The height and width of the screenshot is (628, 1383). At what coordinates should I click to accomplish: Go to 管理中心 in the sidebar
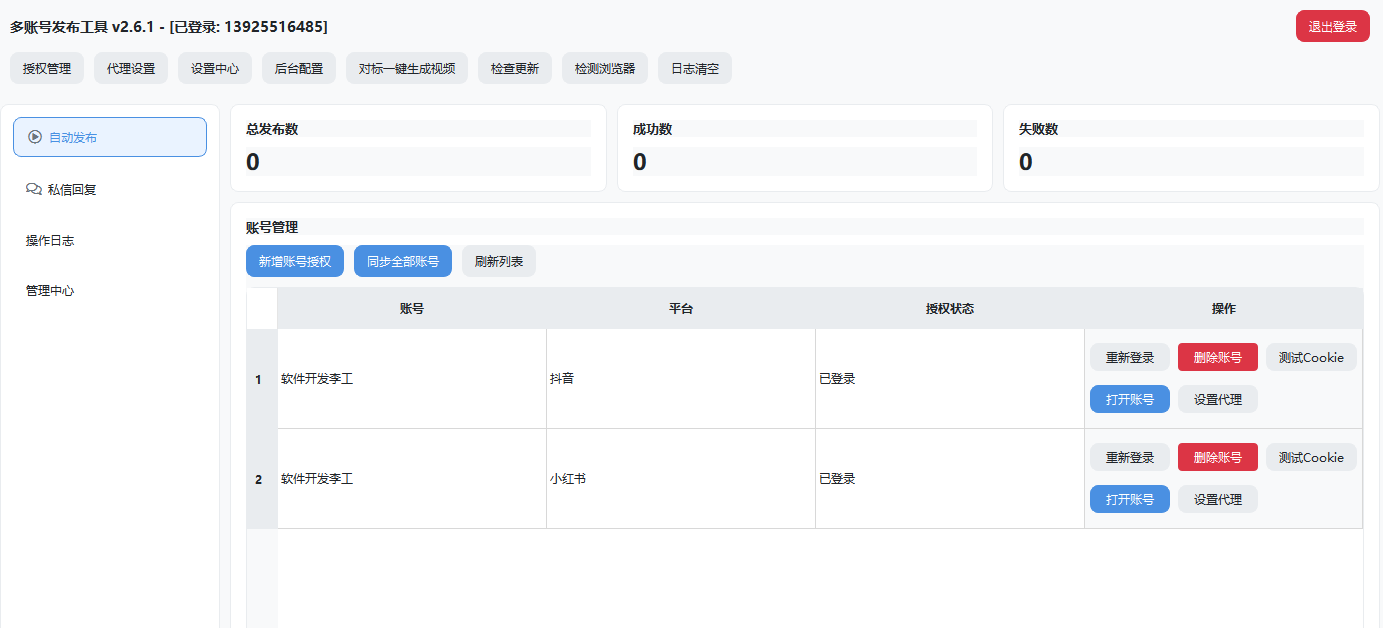coord(50,291)
